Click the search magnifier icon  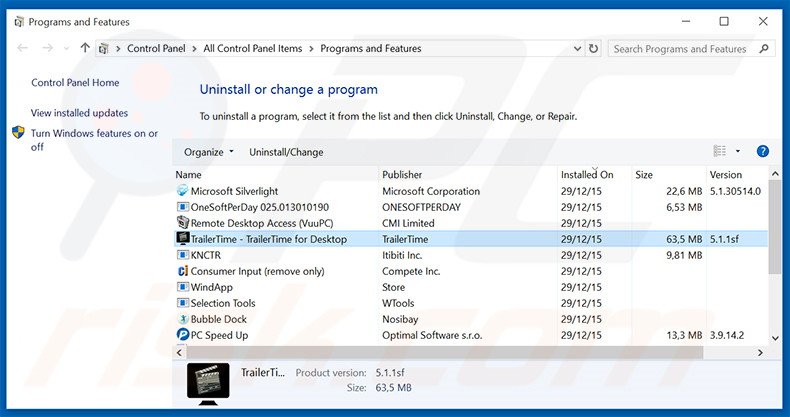tap(764, 49)
